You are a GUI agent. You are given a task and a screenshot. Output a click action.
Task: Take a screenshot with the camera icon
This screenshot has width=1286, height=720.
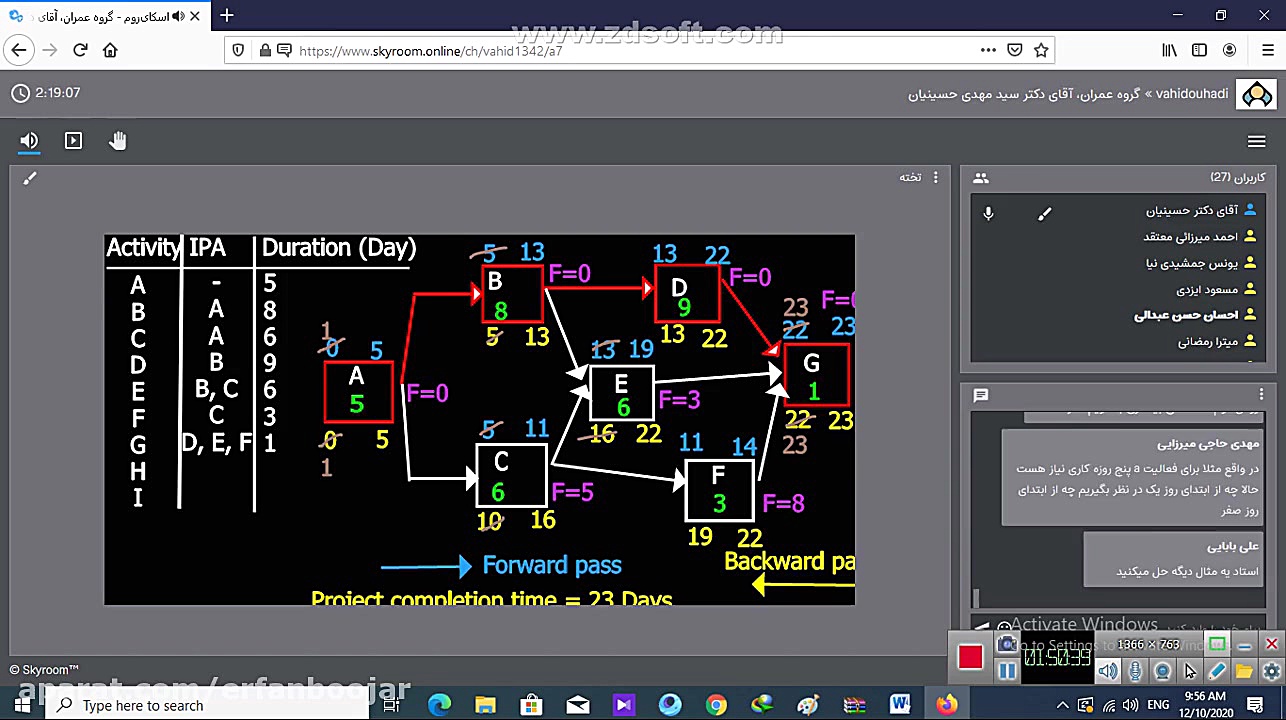click(x=1007, y=645)
